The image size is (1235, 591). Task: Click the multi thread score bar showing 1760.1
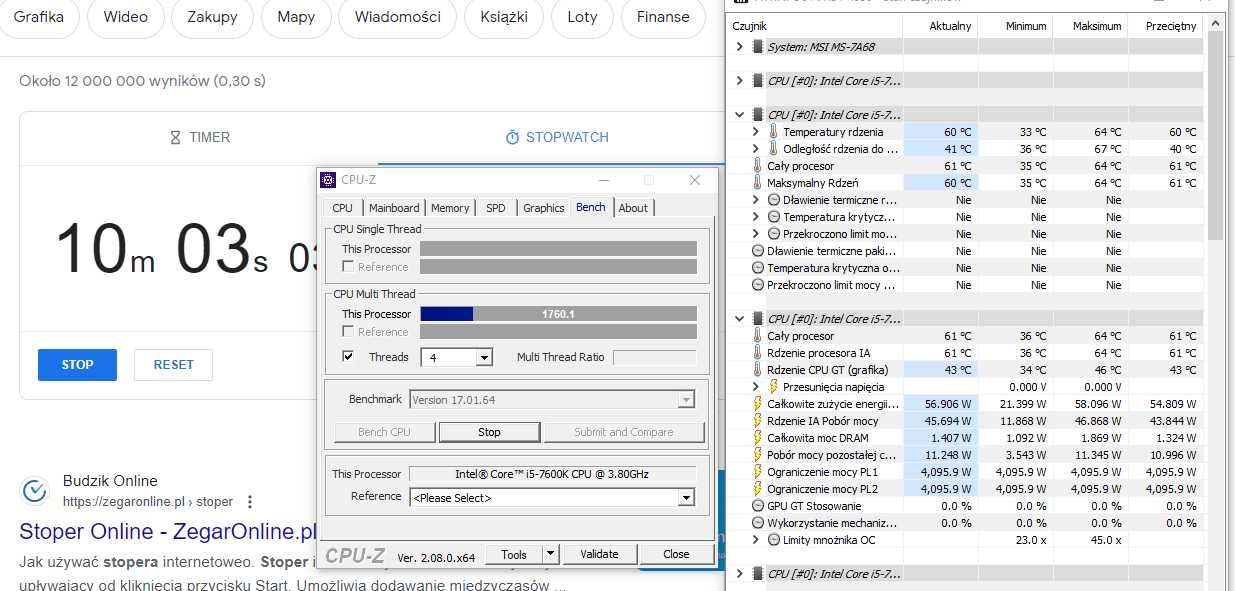pyautogui.click(x=558, y=314)
